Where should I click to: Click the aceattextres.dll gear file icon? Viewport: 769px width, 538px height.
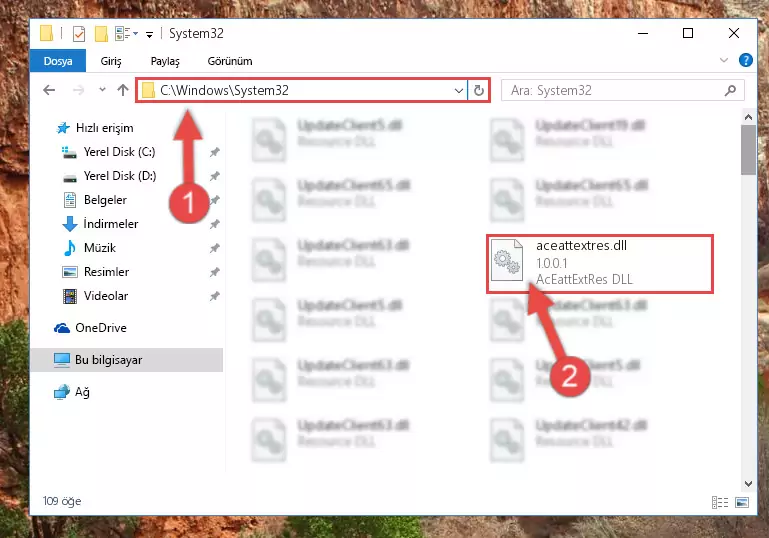[507, 260]
